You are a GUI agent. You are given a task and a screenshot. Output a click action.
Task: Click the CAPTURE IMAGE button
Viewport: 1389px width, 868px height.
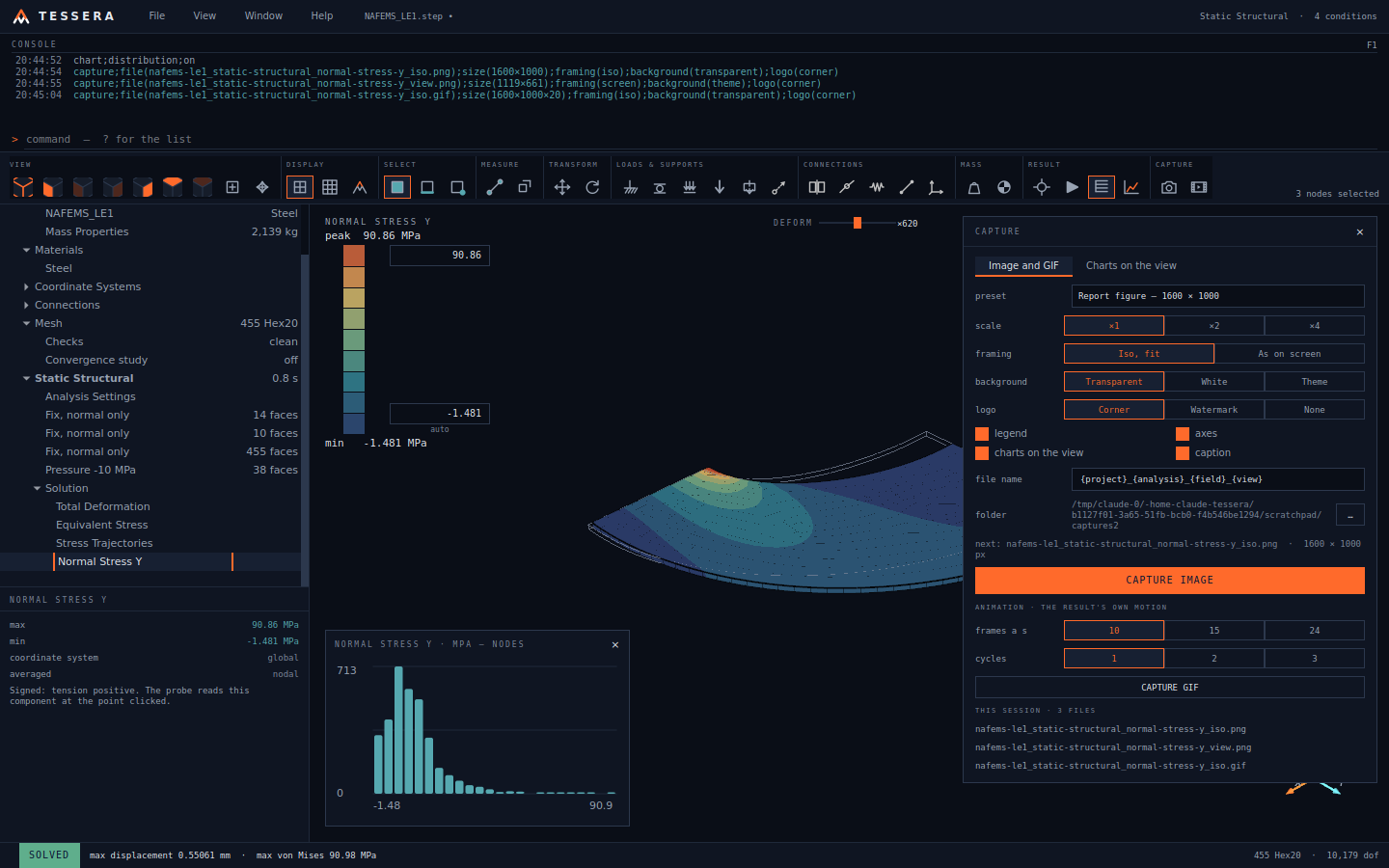[x=1170, y=580]
